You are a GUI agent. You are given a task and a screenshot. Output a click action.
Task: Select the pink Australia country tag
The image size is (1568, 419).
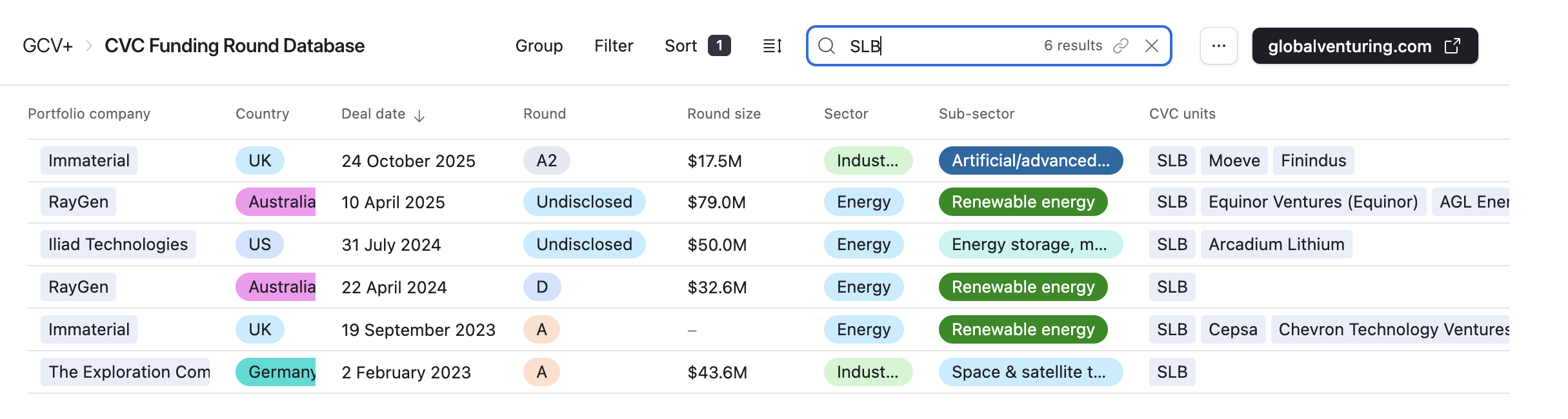(x=276, y=202)
